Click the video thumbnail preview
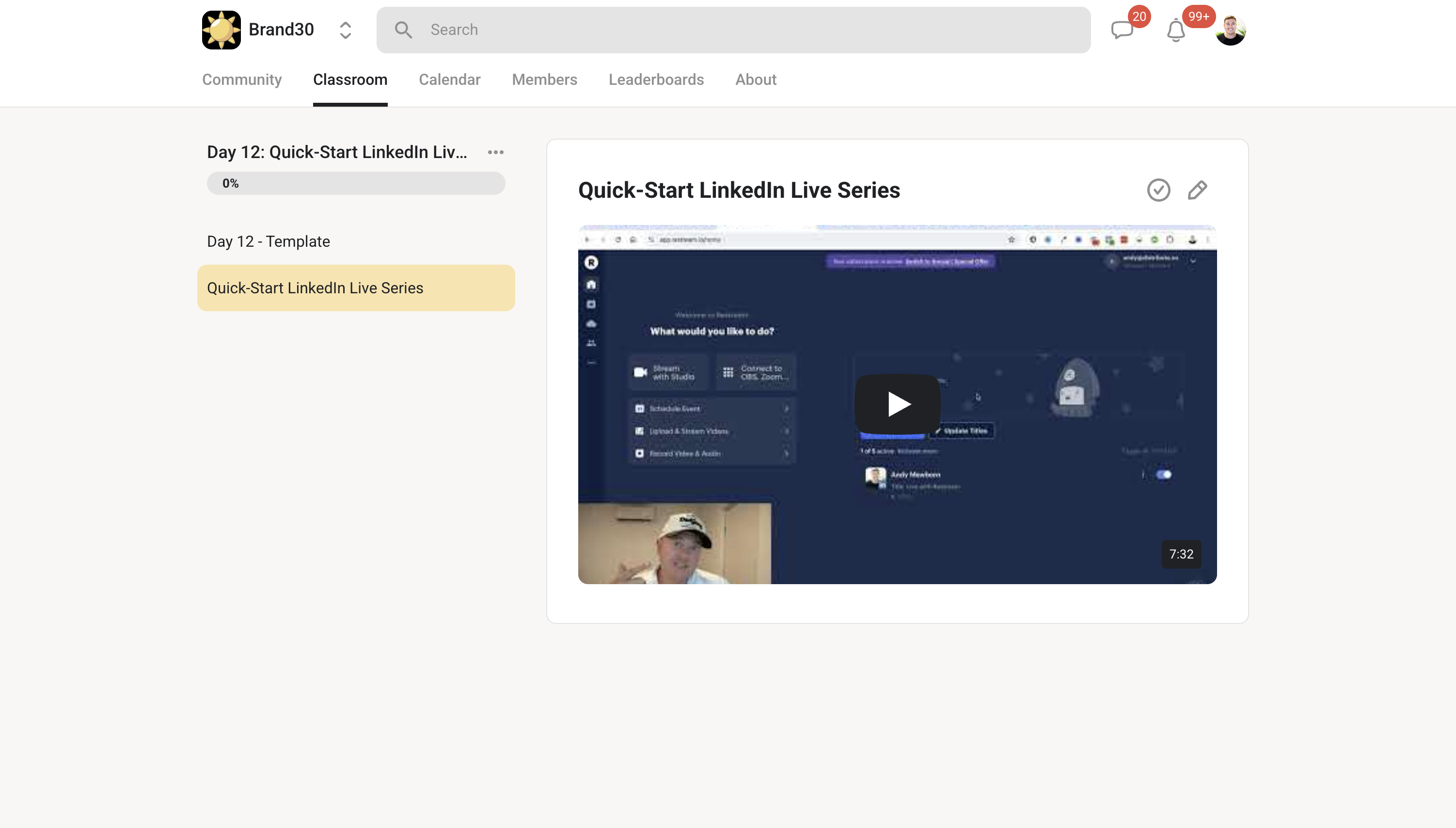Screen dimensions: 1456x828 (x=896, y=403)
